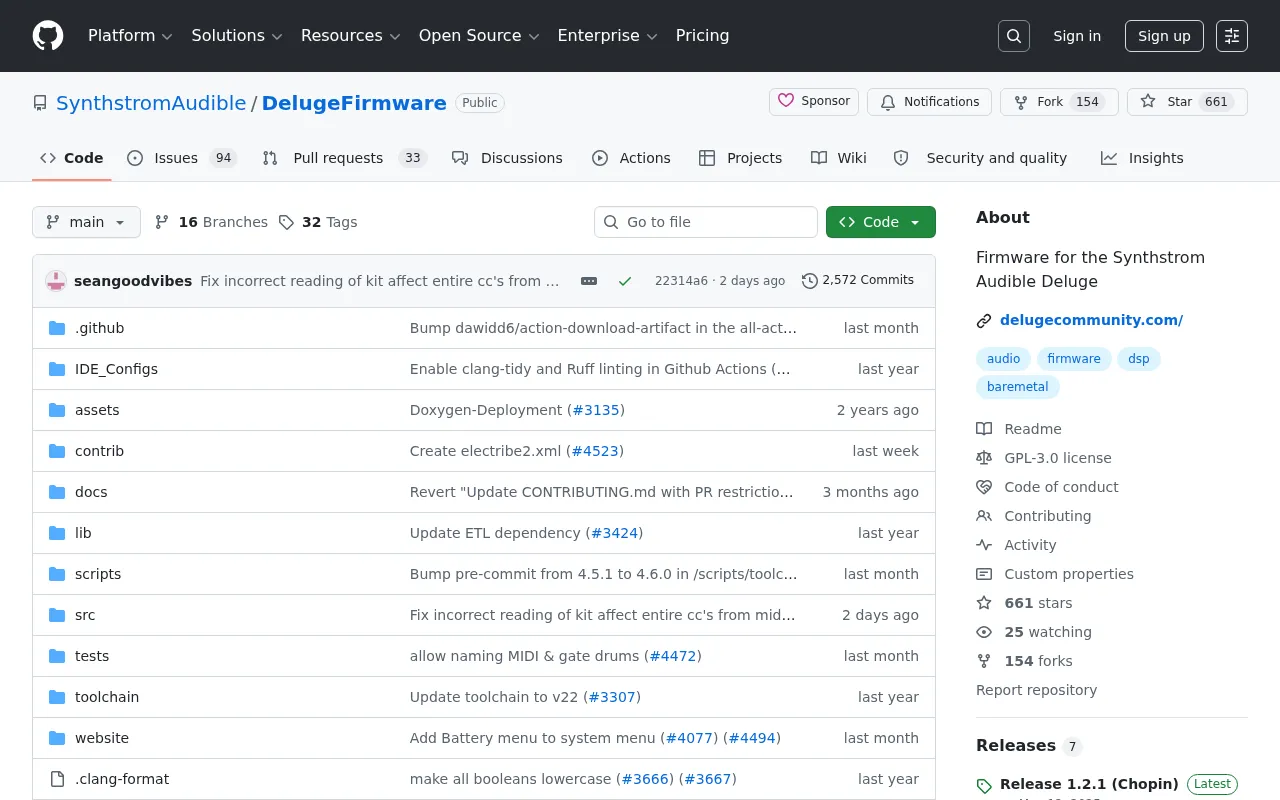Open the search magnifier icon
The image size is (1280, 800).
pyautogui.click(x=1014, y=36)
